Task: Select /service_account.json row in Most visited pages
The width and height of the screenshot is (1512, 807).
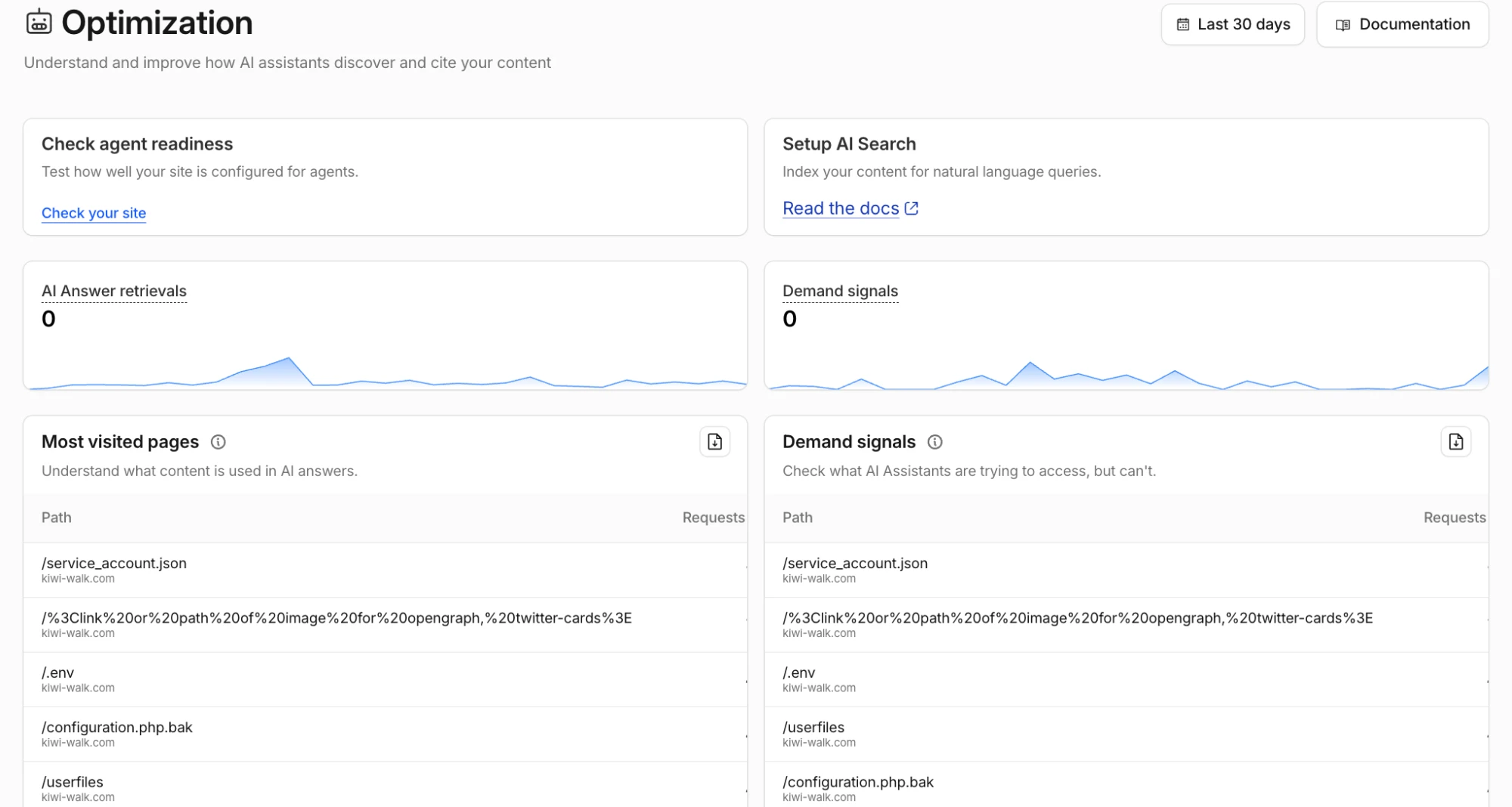Action: tap(386, 570)
